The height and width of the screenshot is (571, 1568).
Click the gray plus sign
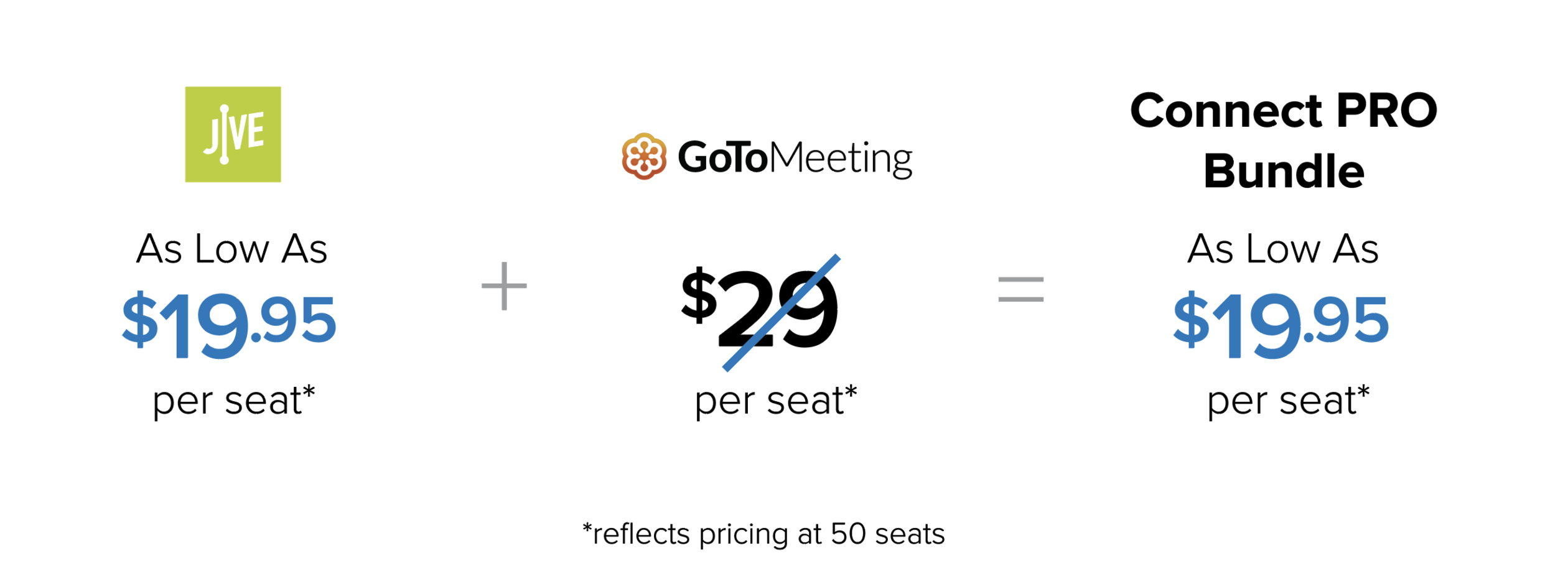pos(504,286)
